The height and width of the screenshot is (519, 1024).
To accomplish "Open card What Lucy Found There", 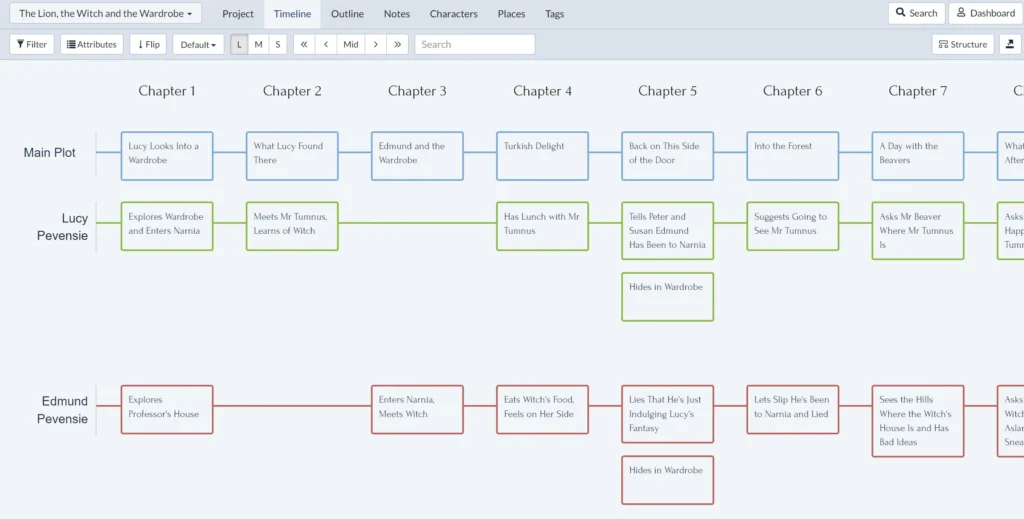I will point(292,156).
